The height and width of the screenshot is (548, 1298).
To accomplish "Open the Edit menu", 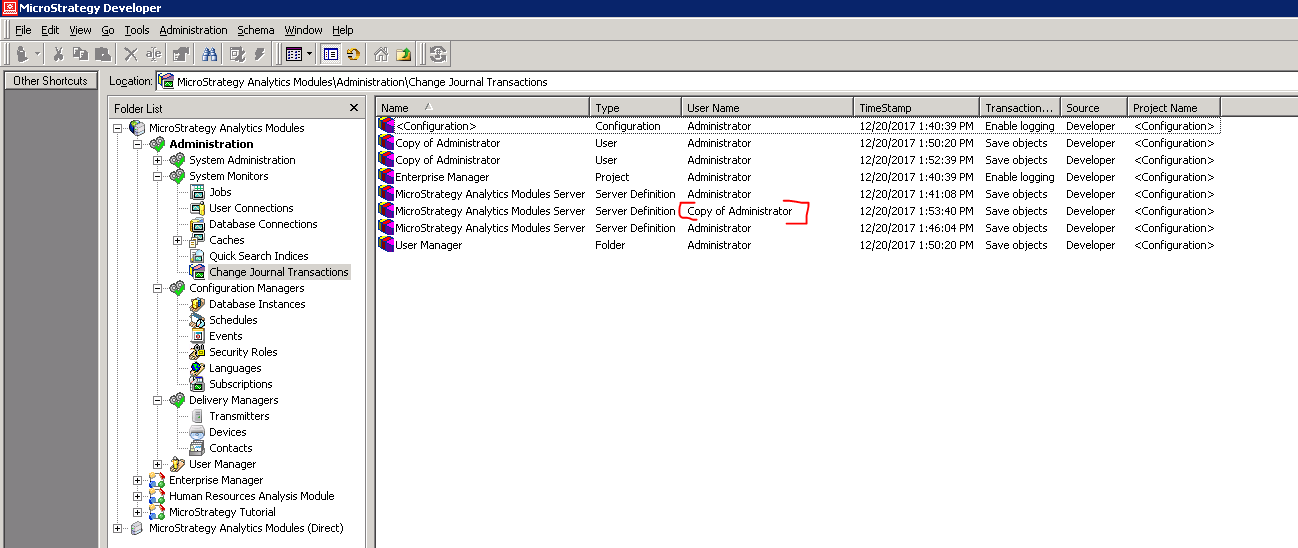I will (50, 30).
